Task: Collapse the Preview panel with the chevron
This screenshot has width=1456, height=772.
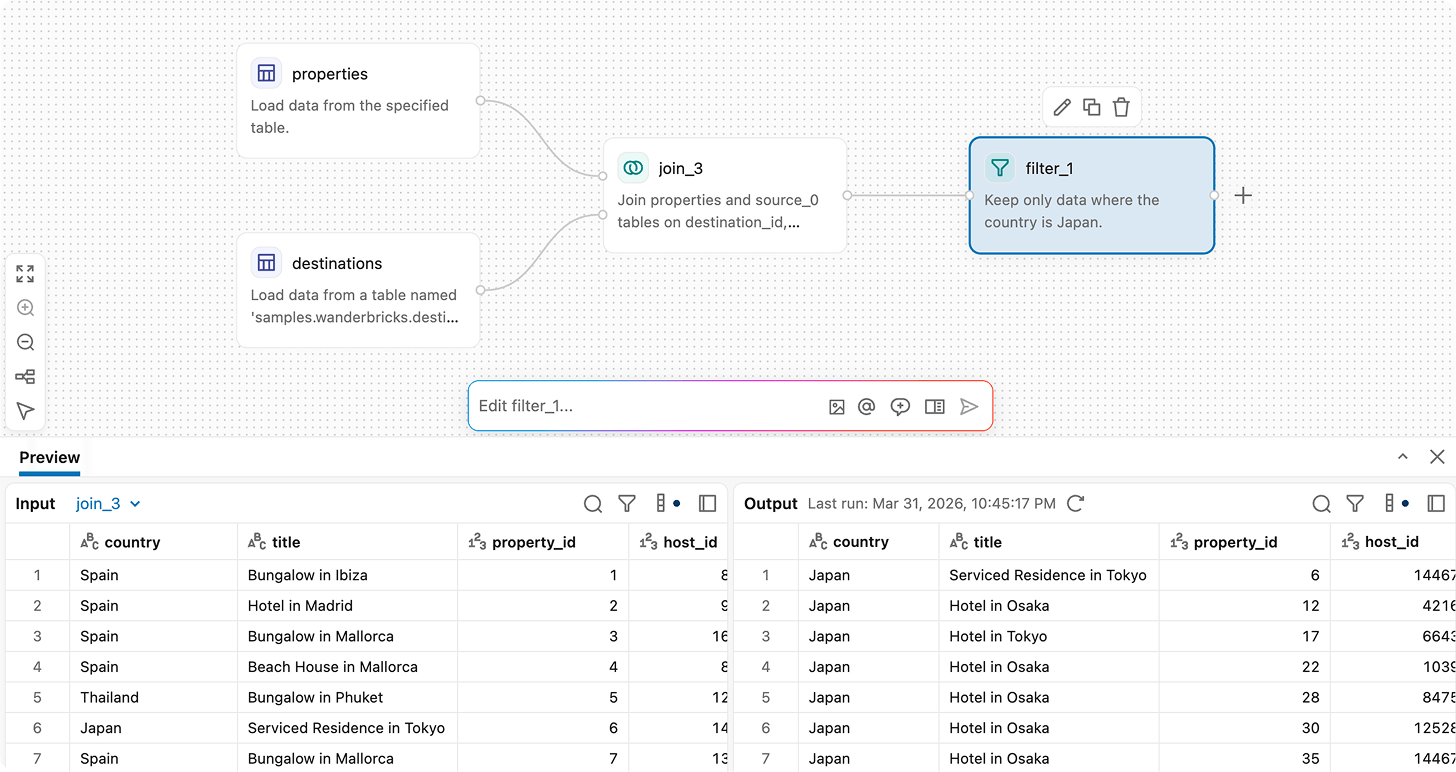Action: [x=1403, y=457]
